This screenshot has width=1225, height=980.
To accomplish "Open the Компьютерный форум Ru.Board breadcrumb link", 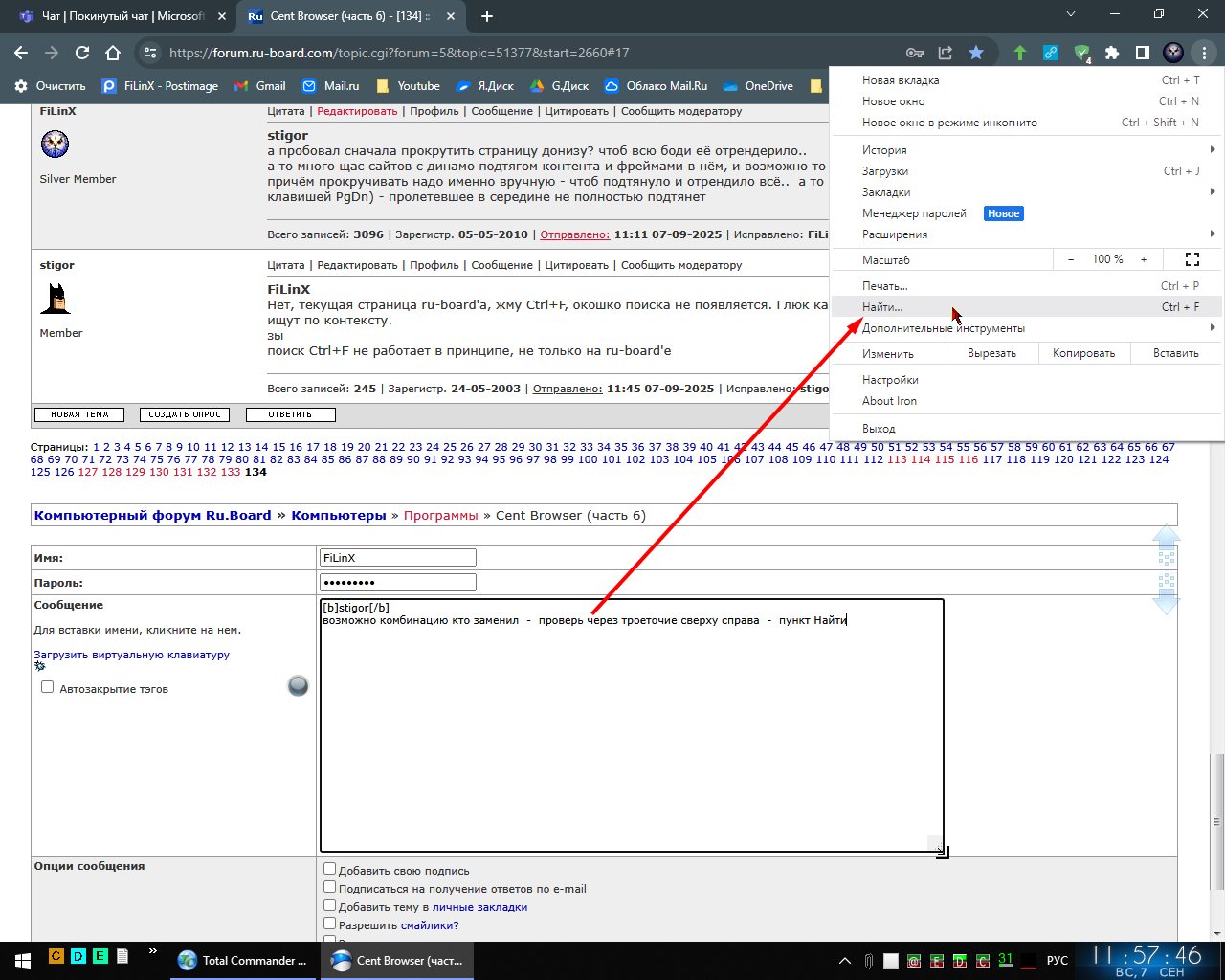I will (152, 515).
